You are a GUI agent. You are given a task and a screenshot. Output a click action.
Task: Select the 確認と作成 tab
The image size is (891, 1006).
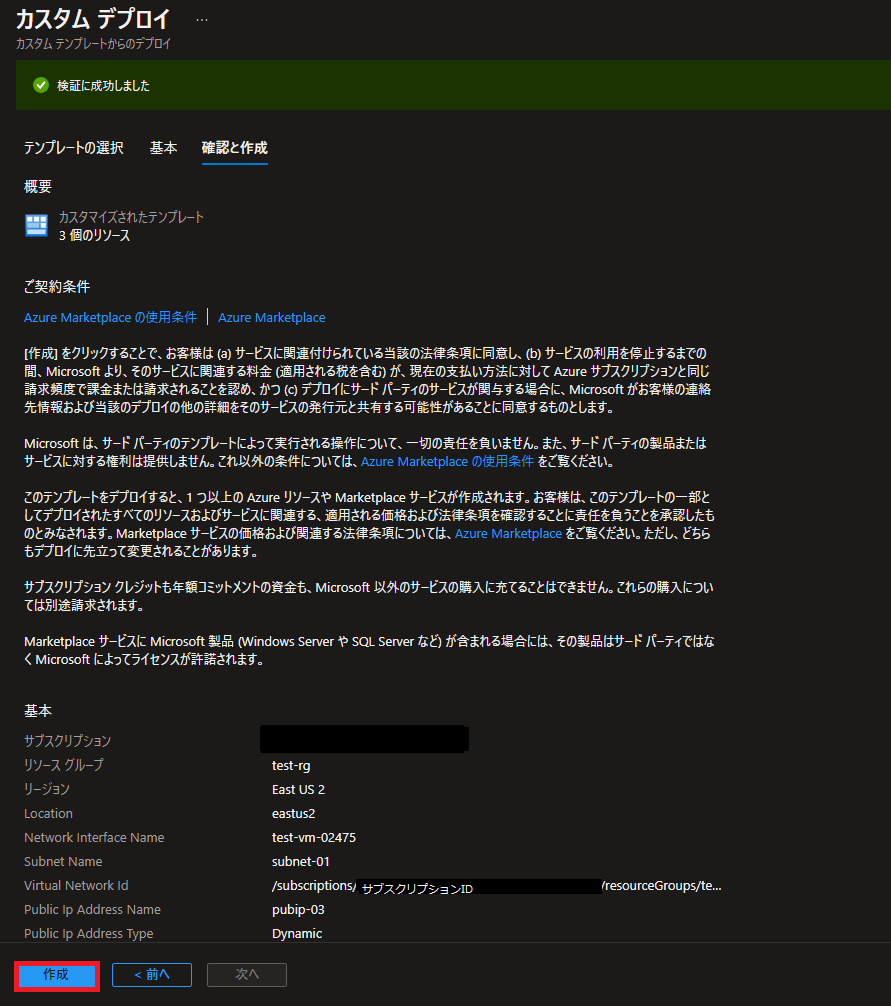(235, 148)
